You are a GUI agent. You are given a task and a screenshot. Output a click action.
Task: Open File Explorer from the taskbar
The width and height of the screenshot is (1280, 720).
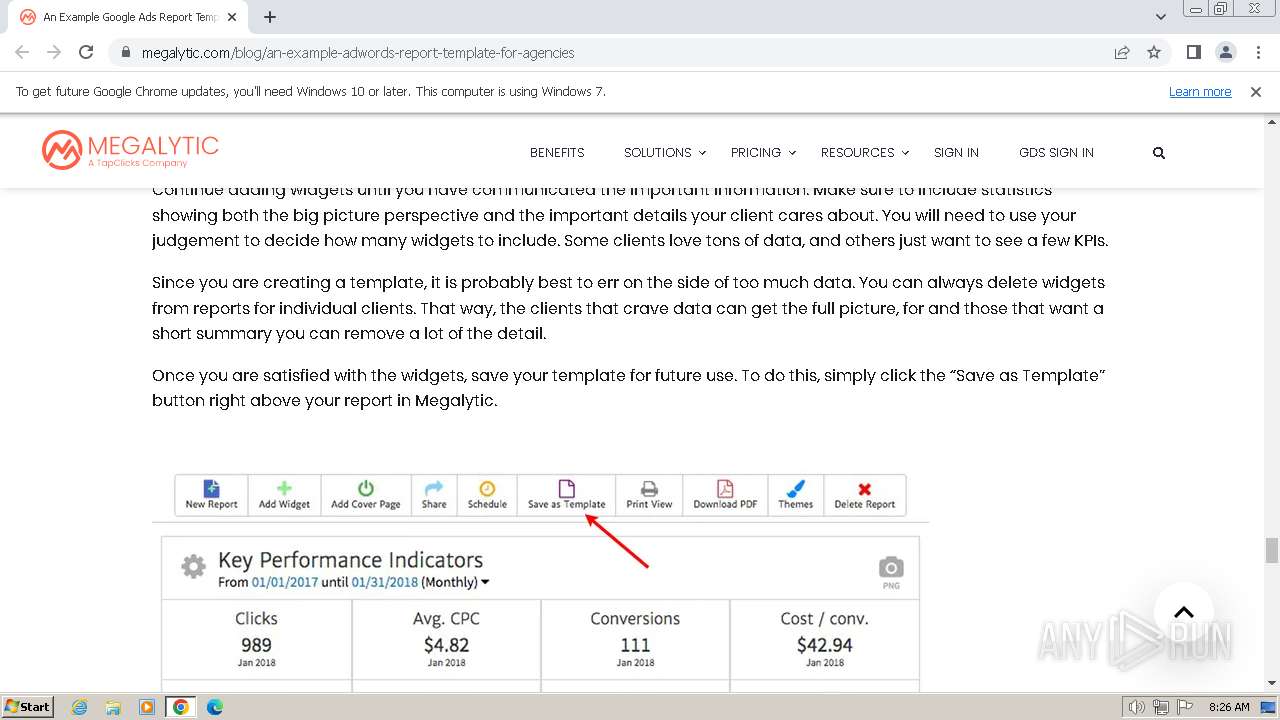coord(113,707)
